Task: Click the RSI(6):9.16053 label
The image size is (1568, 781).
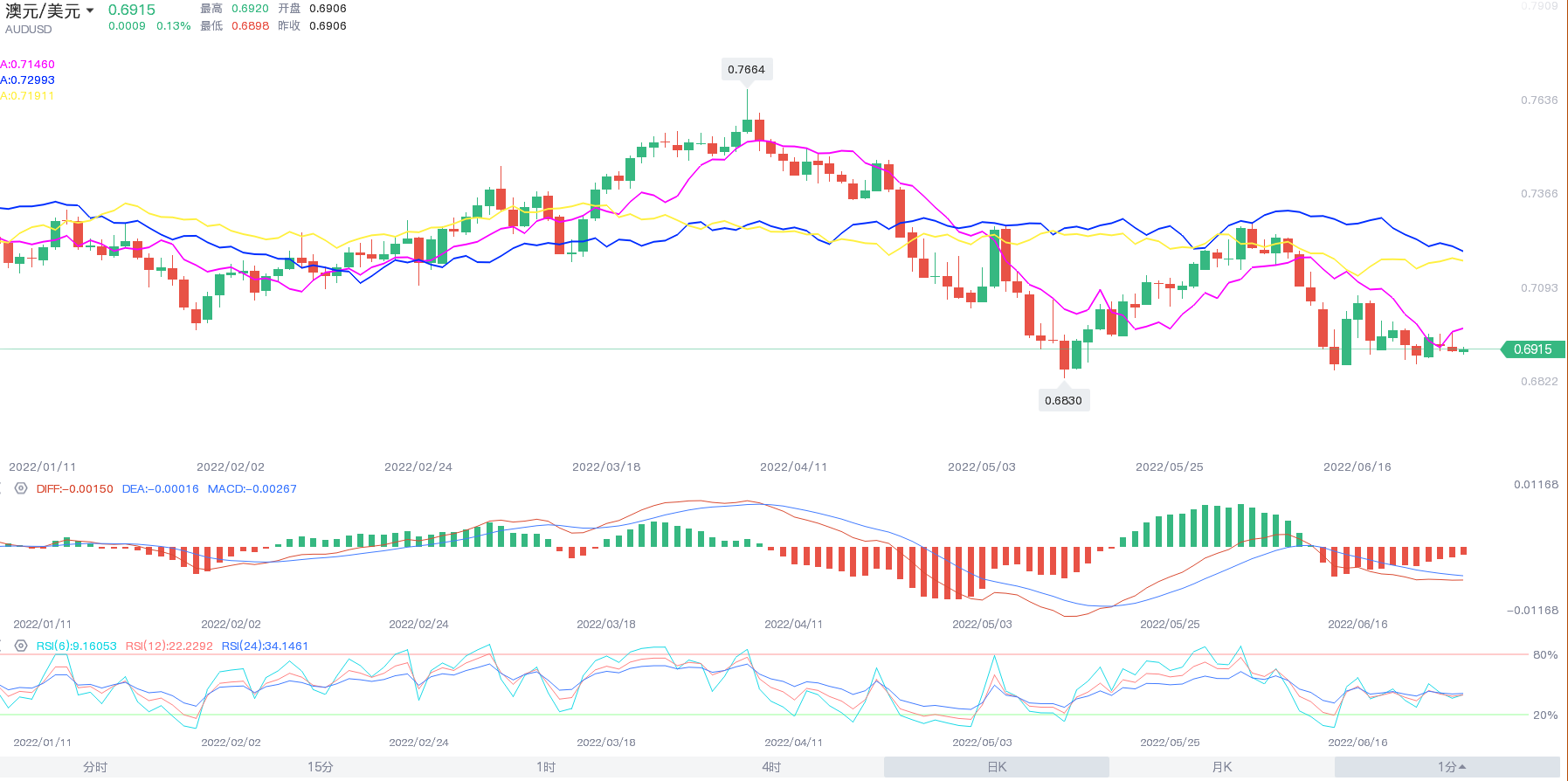Action: click(x=76, y=646)
